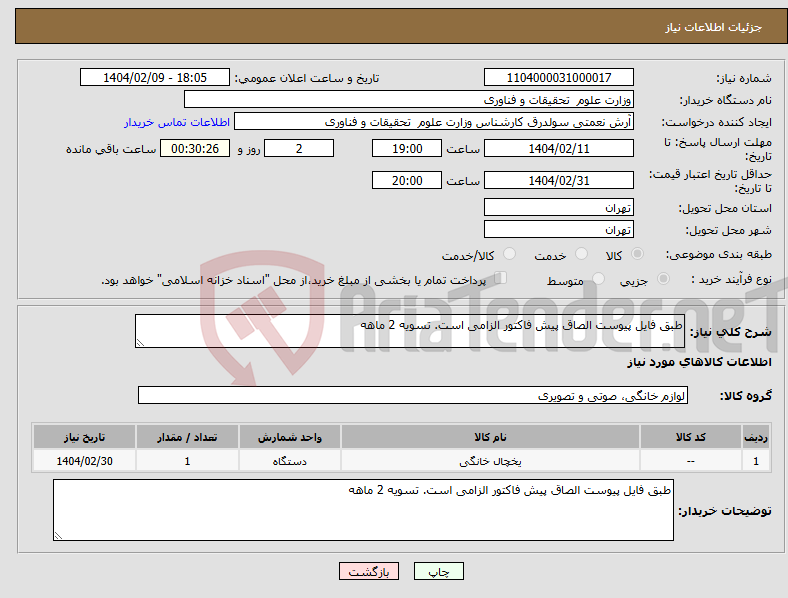Click resize handle of توضیحات خریدار box
This screenshot has height=598, width=788.
[58, 536]
